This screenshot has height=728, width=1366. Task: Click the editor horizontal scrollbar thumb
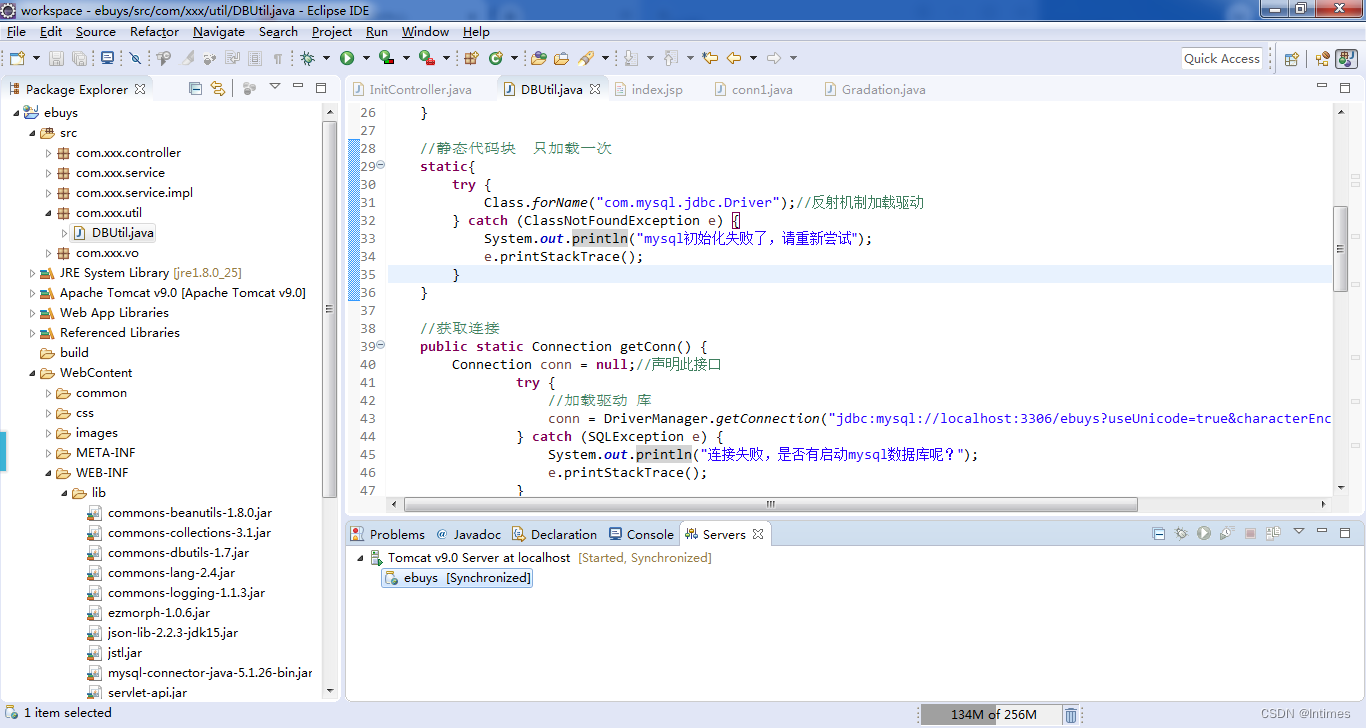click(771, 504)
